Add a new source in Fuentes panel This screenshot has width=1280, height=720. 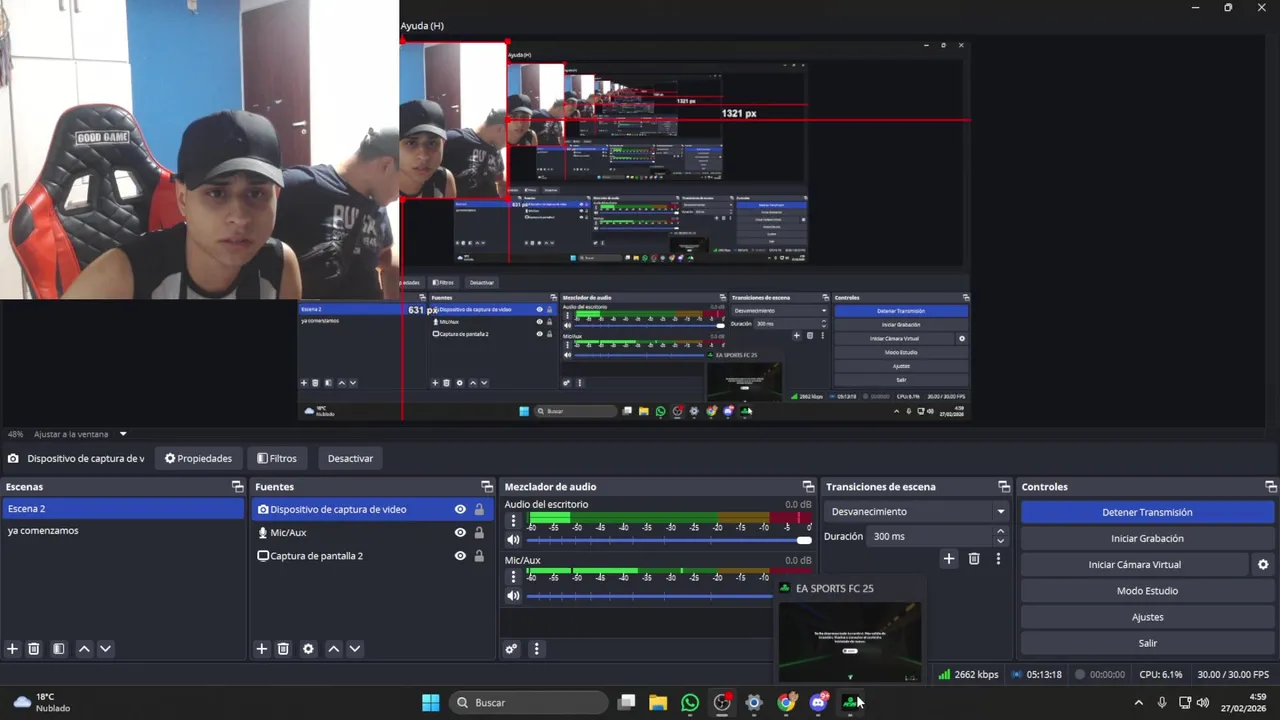tap(262, 649)
